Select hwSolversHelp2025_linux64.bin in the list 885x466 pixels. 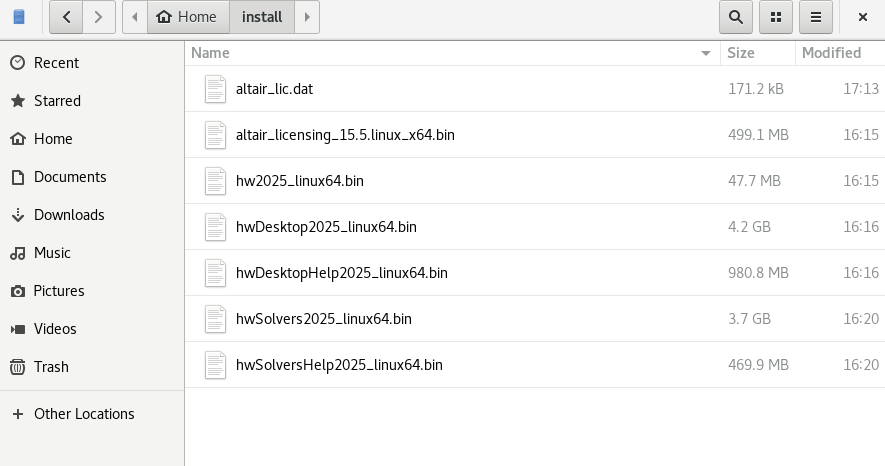(339, 365)
